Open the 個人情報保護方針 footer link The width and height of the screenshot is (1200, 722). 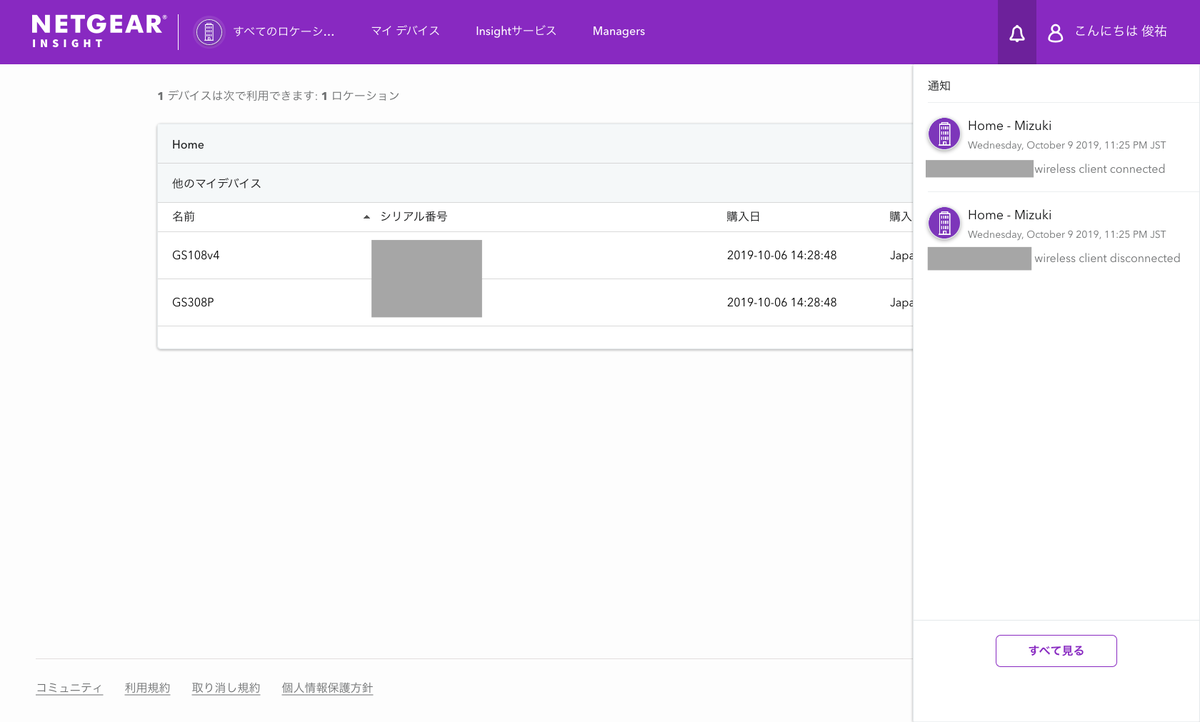327,688
